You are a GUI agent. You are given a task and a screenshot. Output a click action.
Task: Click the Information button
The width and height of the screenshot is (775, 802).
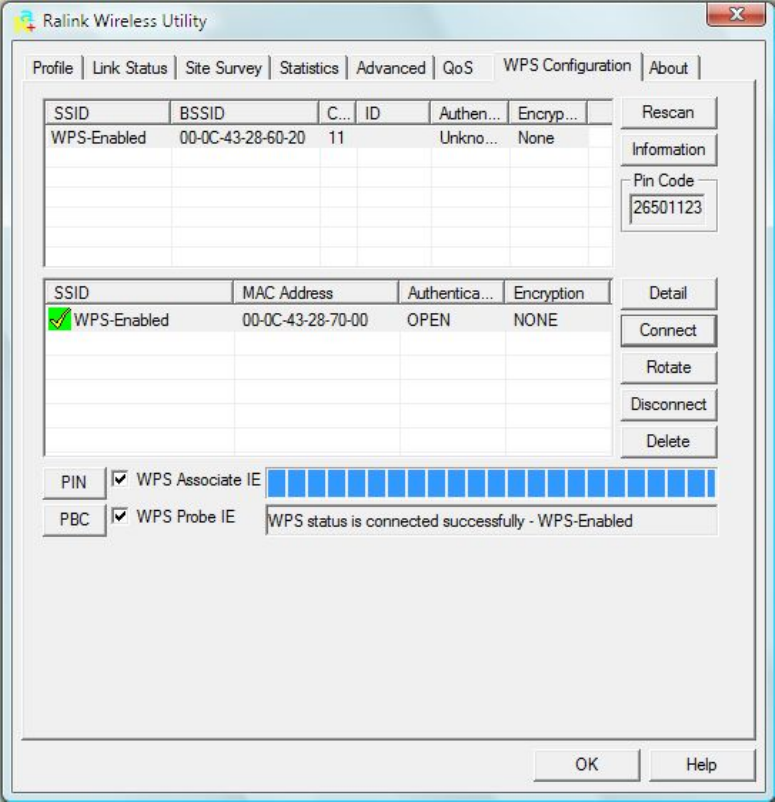[668, 149]
